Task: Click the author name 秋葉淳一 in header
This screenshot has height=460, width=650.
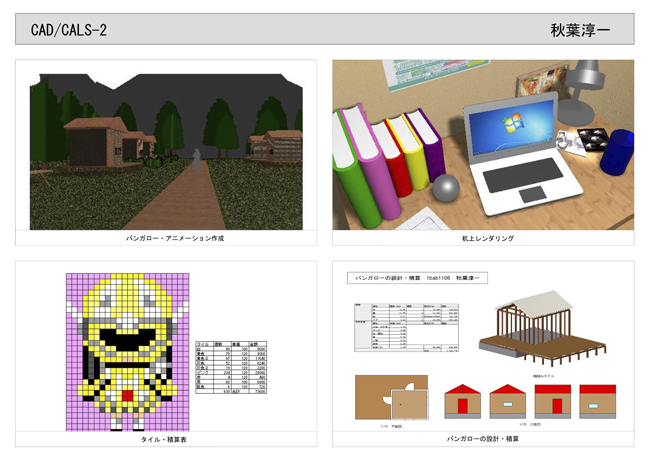Action: [580, 30]
